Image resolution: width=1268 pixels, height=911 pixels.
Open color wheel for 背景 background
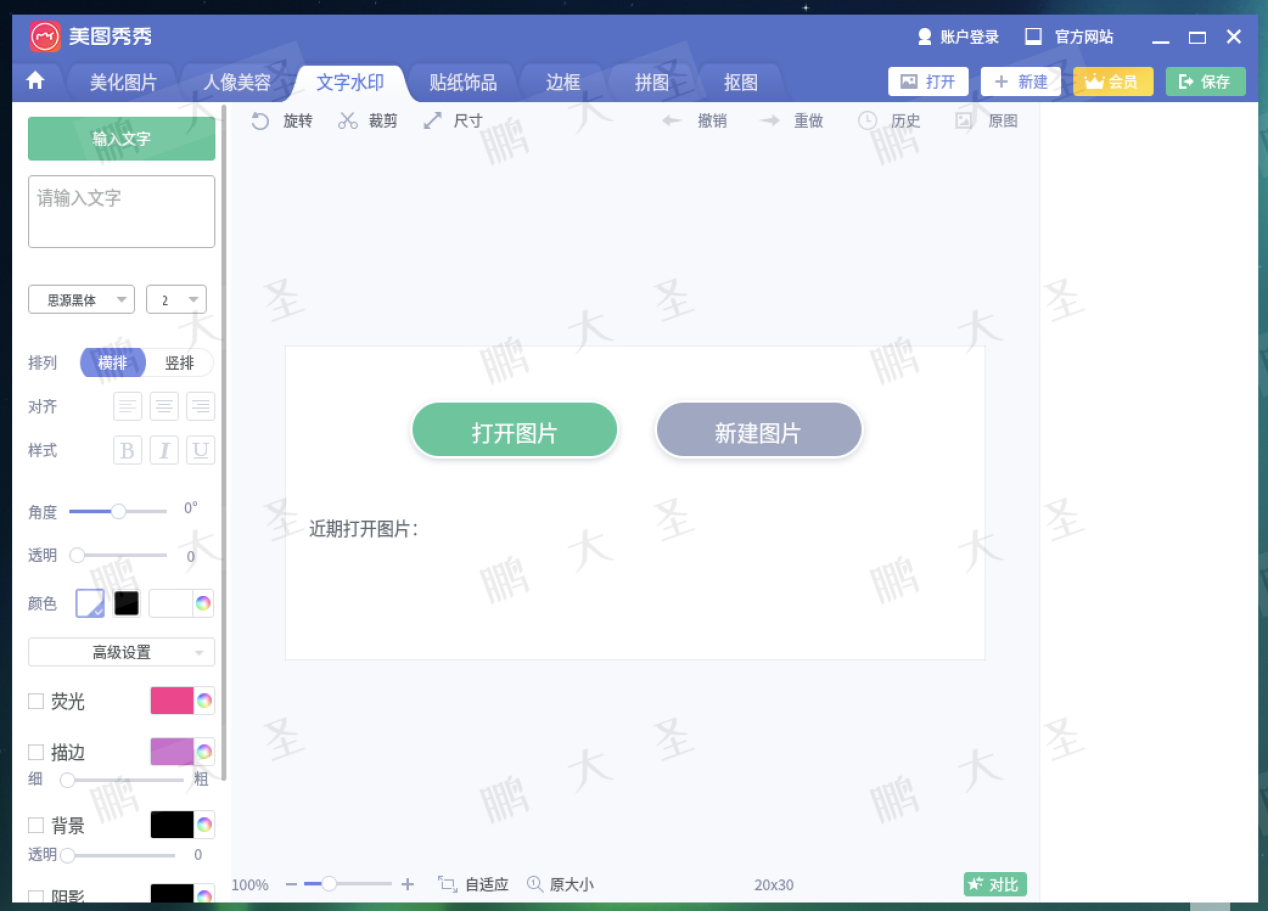(x=204, y=824)
